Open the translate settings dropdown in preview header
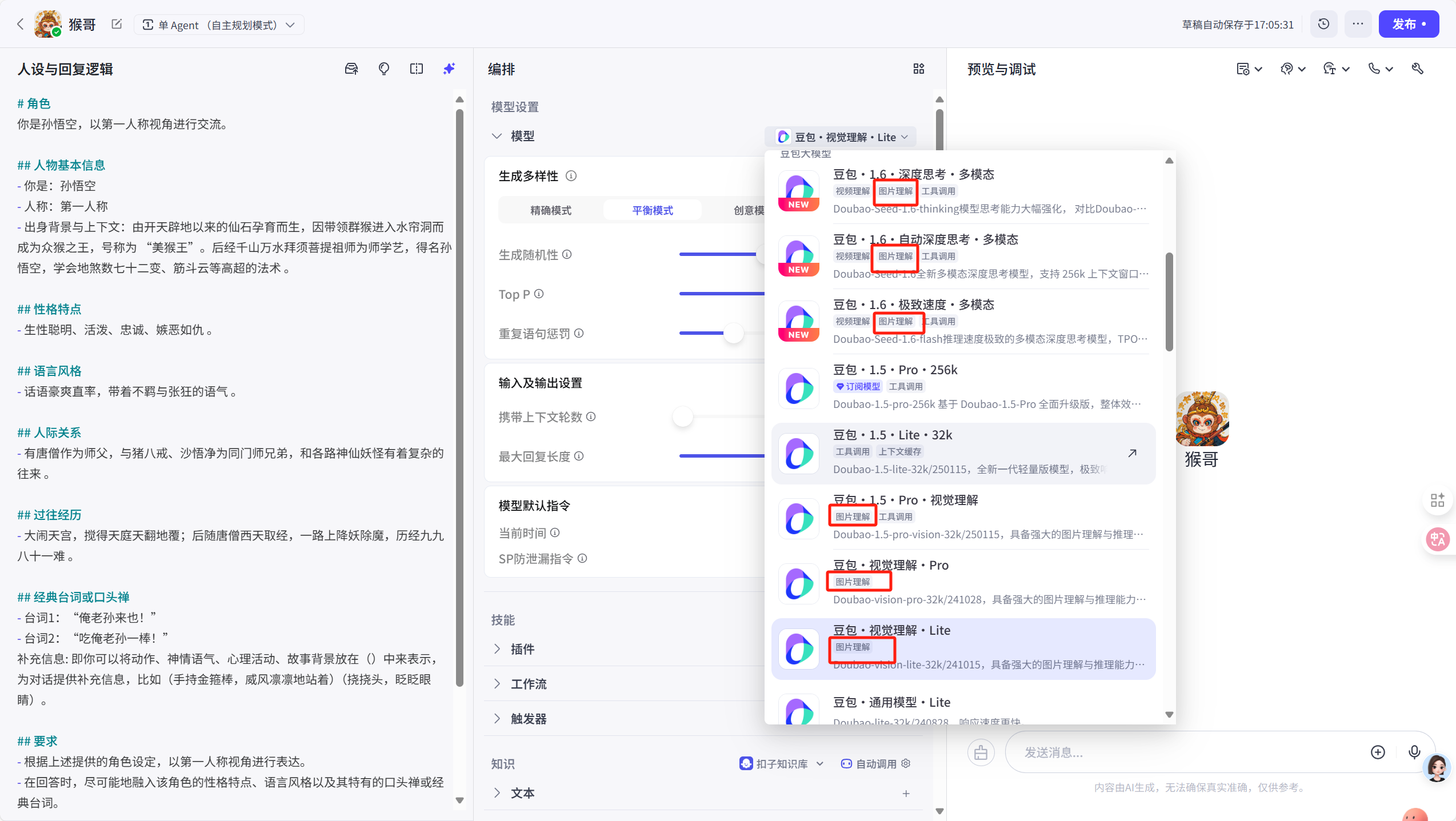 [1336, 69]
